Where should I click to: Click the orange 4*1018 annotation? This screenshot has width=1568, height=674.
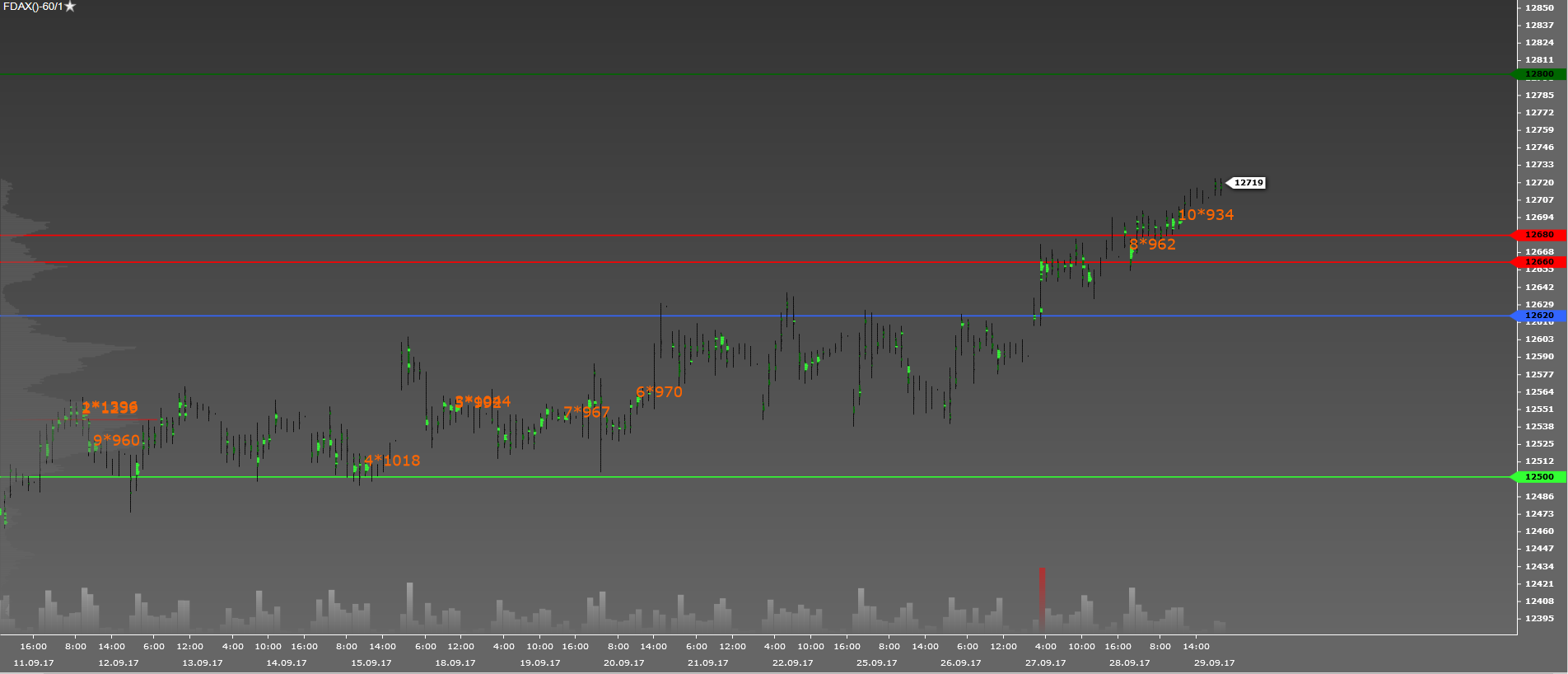pyautogui.click(x=392, y=461)
